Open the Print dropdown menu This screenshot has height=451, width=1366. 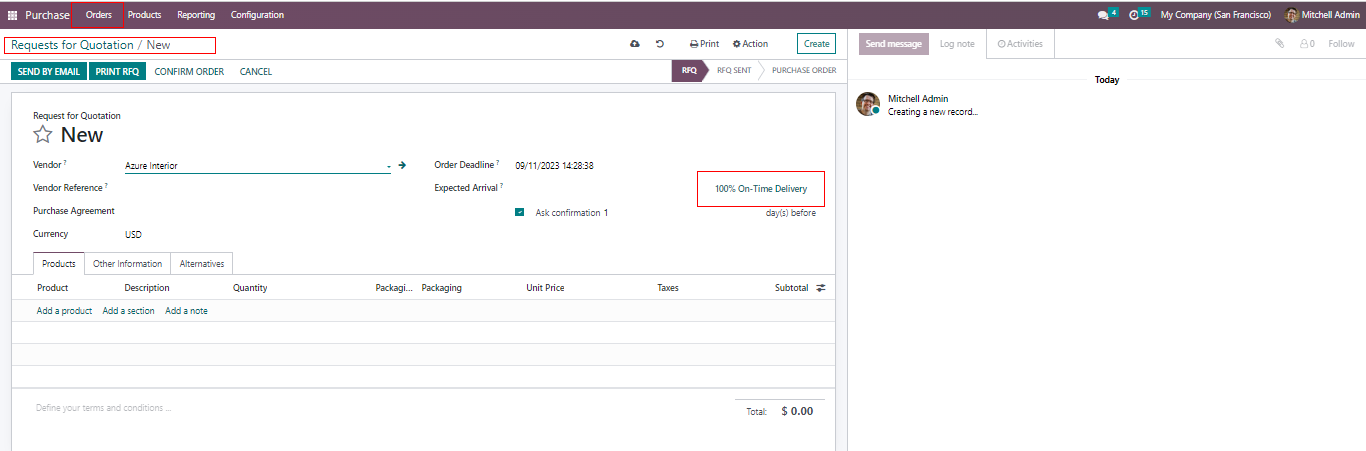click(x=704, y=44)
